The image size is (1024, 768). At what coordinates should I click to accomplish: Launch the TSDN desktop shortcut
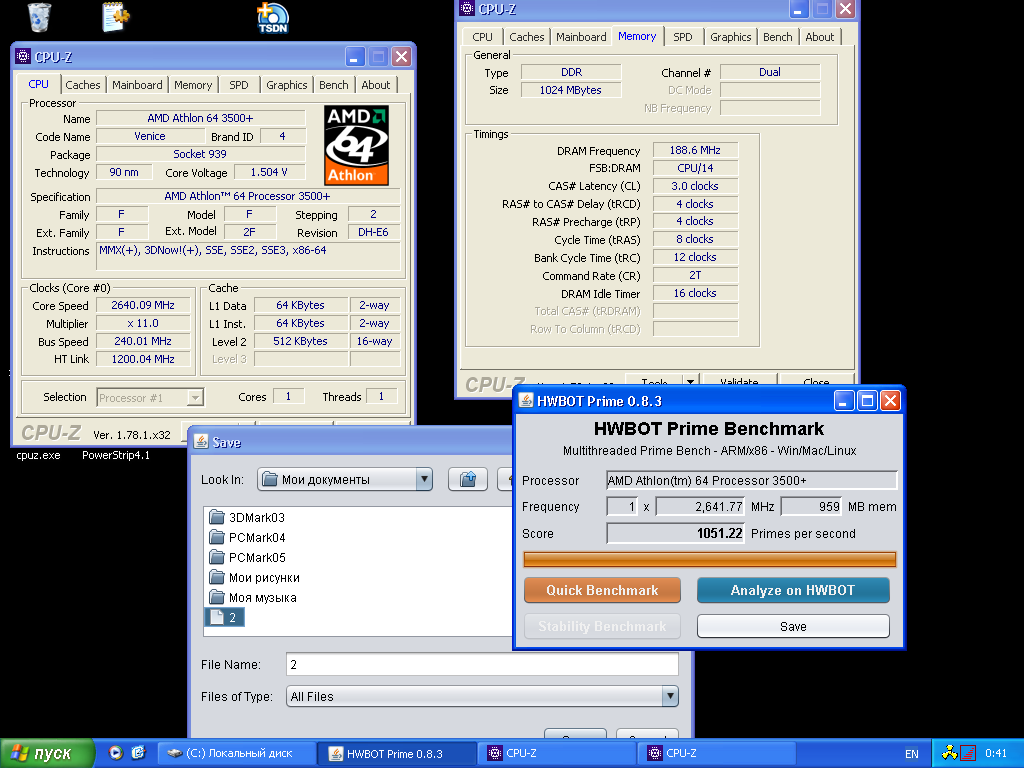pos(272,18)
